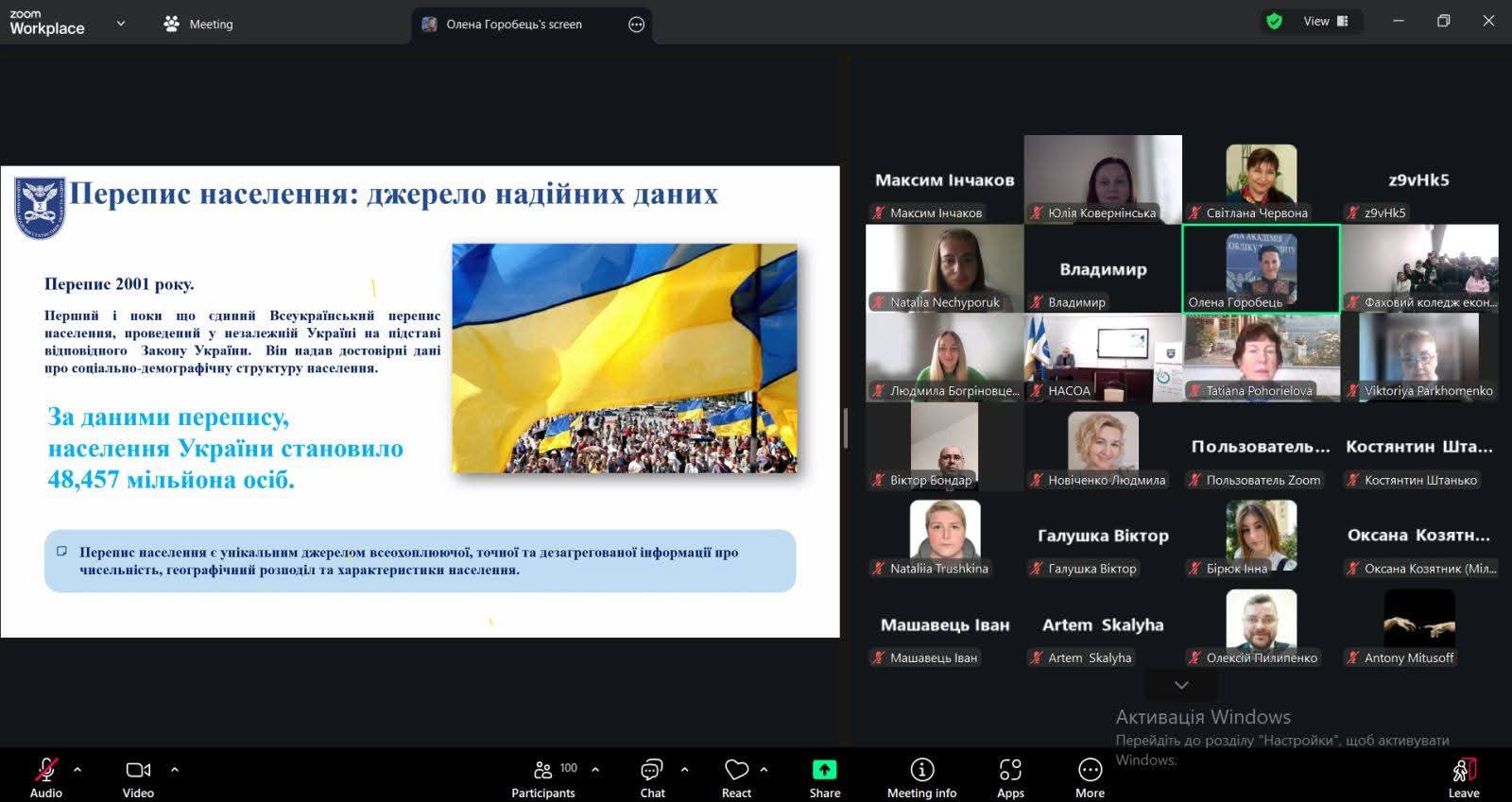The width and height of the screenshot is (1512, 802).
Task: Open Meeting info
Action: coord(921,777)
